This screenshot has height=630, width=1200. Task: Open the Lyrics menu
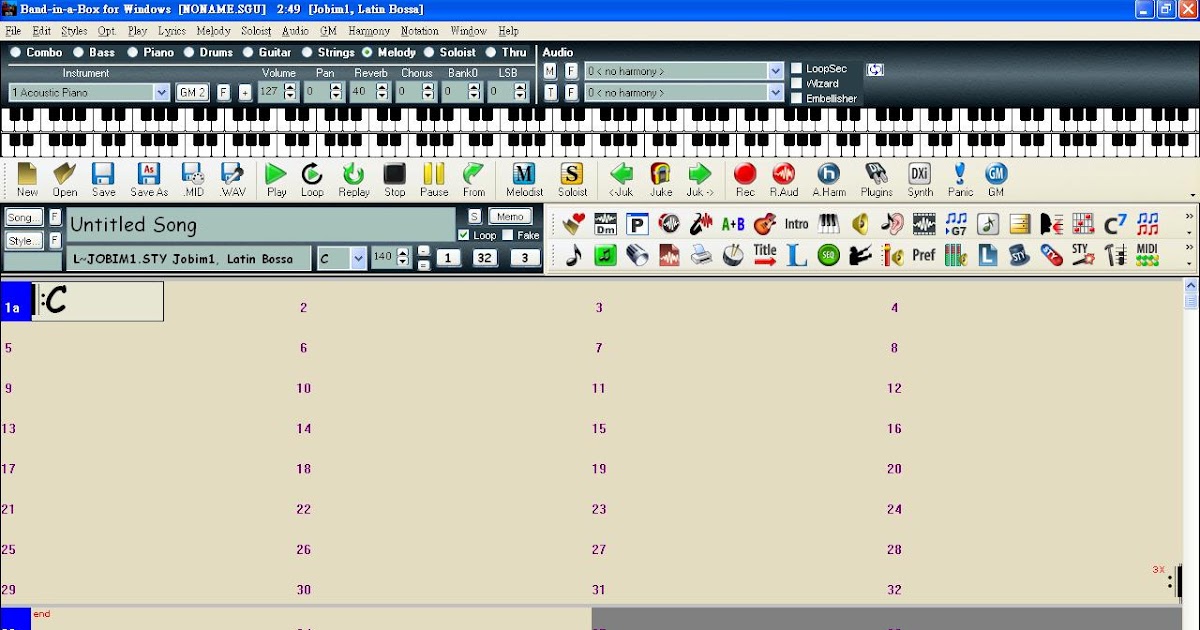point(172,31)
